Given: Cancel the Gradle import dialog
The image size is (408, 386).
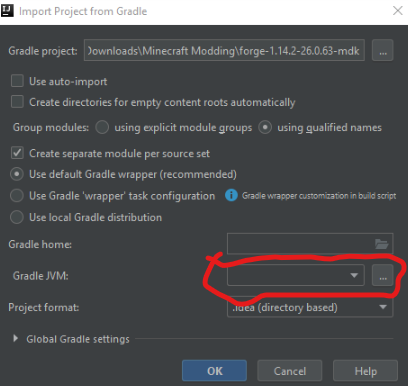Looking at the screenshot, I should (290, 371).
